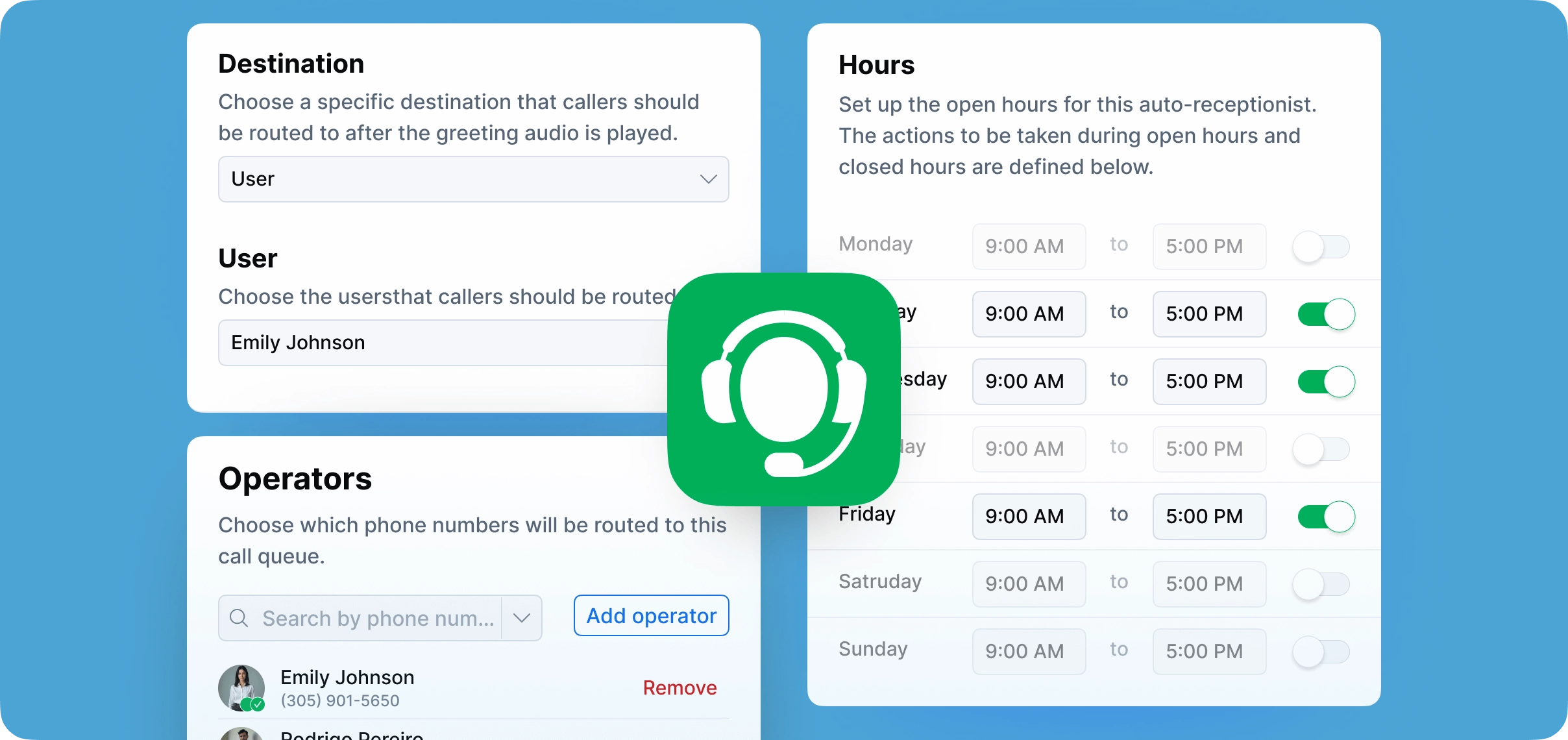Screen dimensions: 1568x740
Task: Click Emily Johnson's profile picture
Action: coord(241,687)
